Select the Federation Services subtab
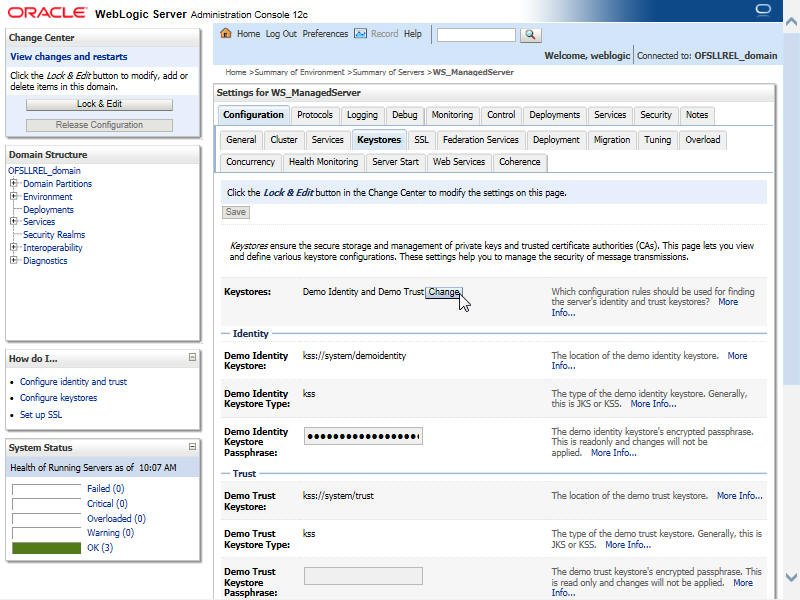The image size is (800, 600). (x=481, y=140)
